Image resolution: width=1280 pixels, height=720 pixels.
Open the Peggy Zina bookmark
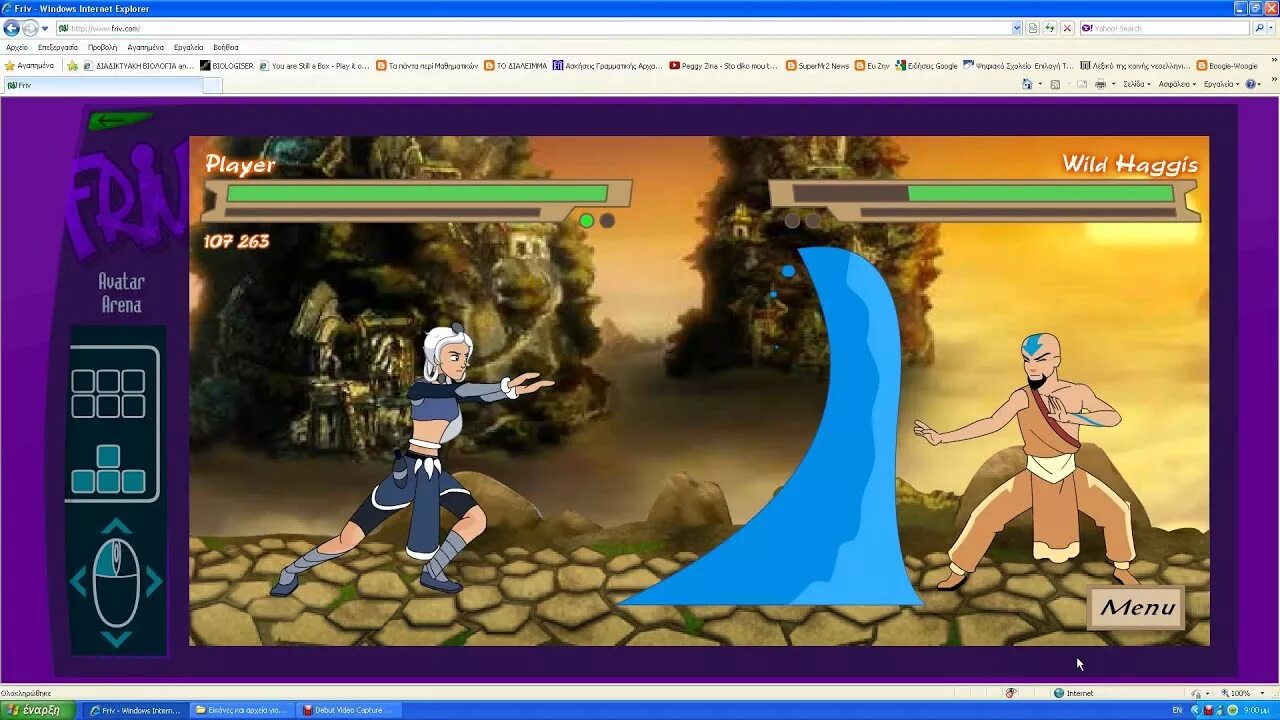click(723, 66)
